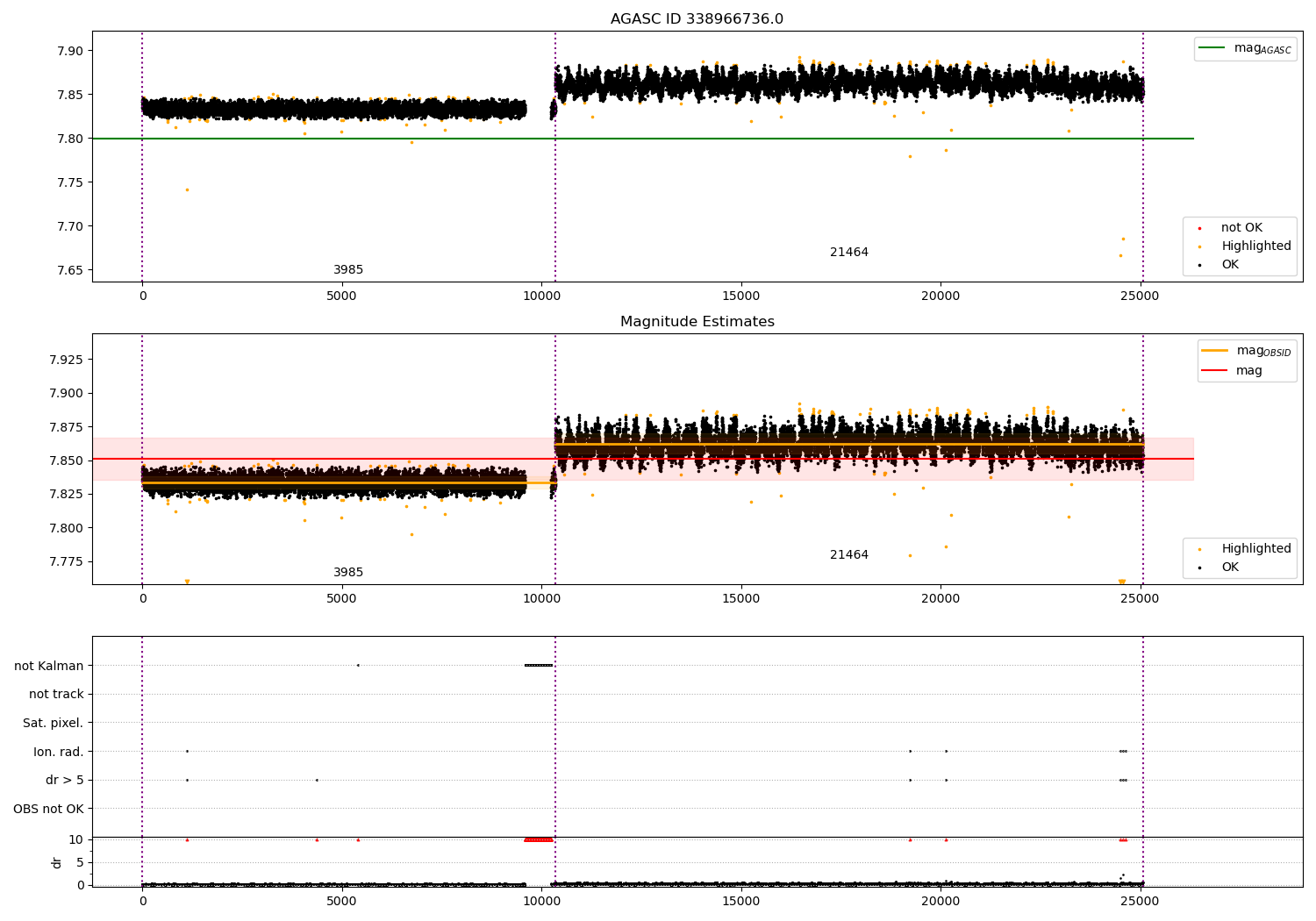Click the orange outlier point at 7.74 in top plot
The height and width of the screenshot is (921, 1316).
click(x=187, y=189)
